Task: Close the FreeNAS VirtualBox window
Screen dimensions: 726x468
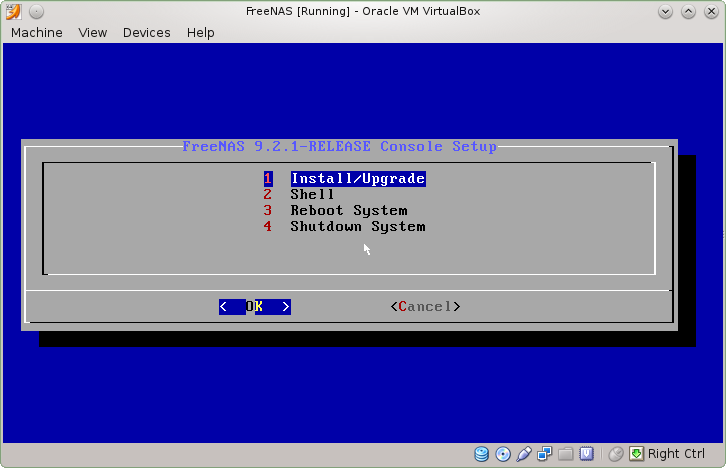Action: click(x=711, y=12)
